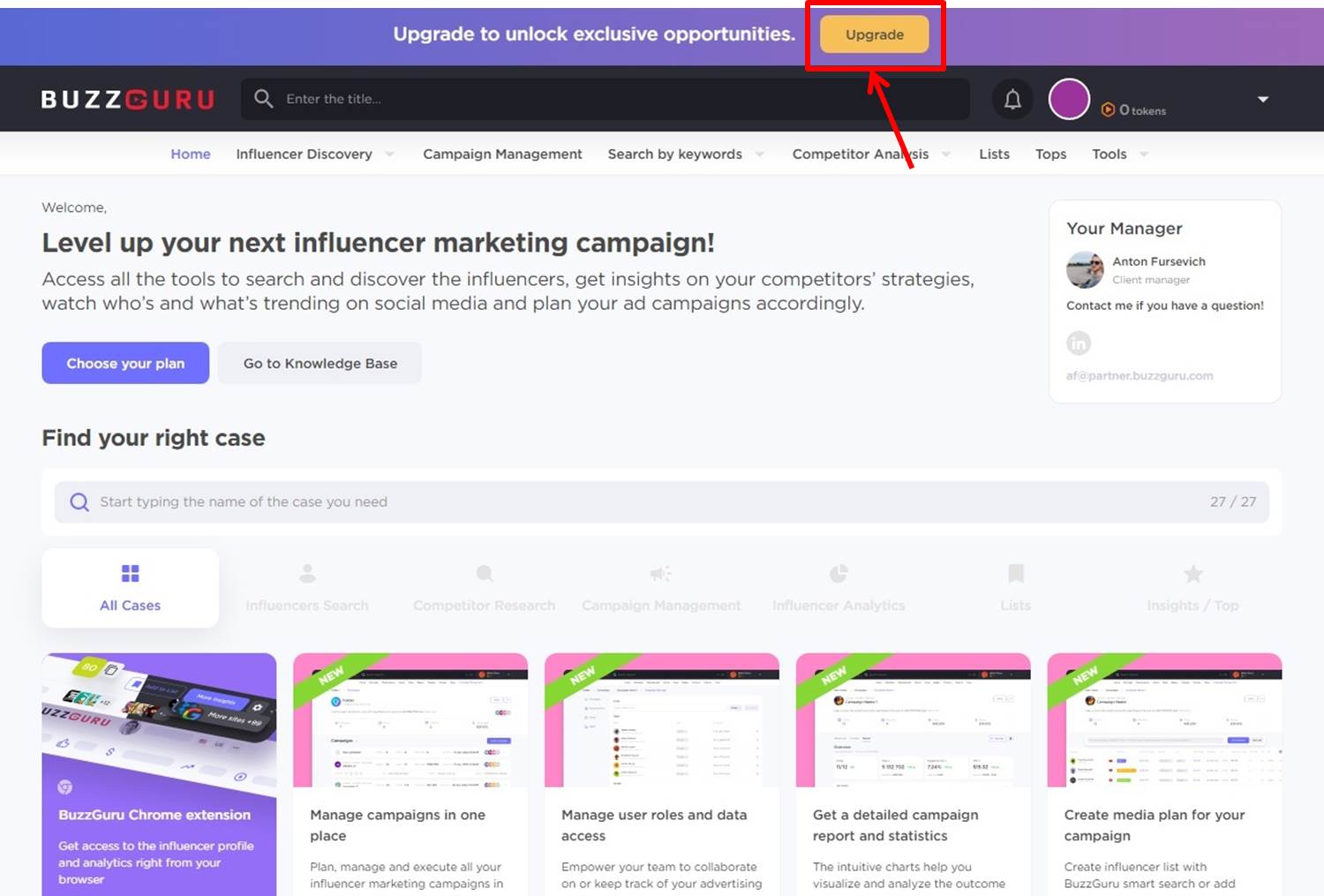Click the Lists bookmark icon
The width and height of the screenshot is (1324, 896).
tap(1016, 574)
